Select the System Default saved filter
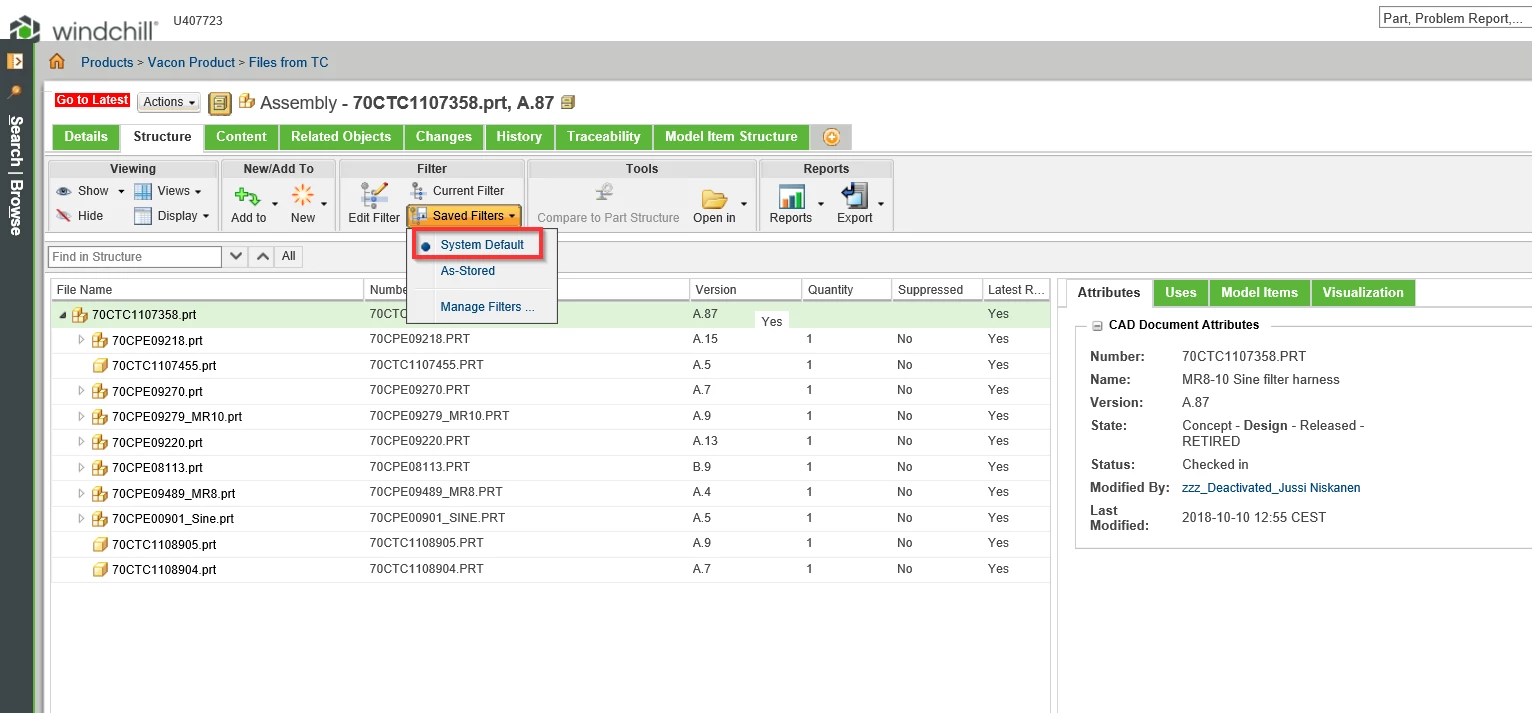 (x=482, y=245)
